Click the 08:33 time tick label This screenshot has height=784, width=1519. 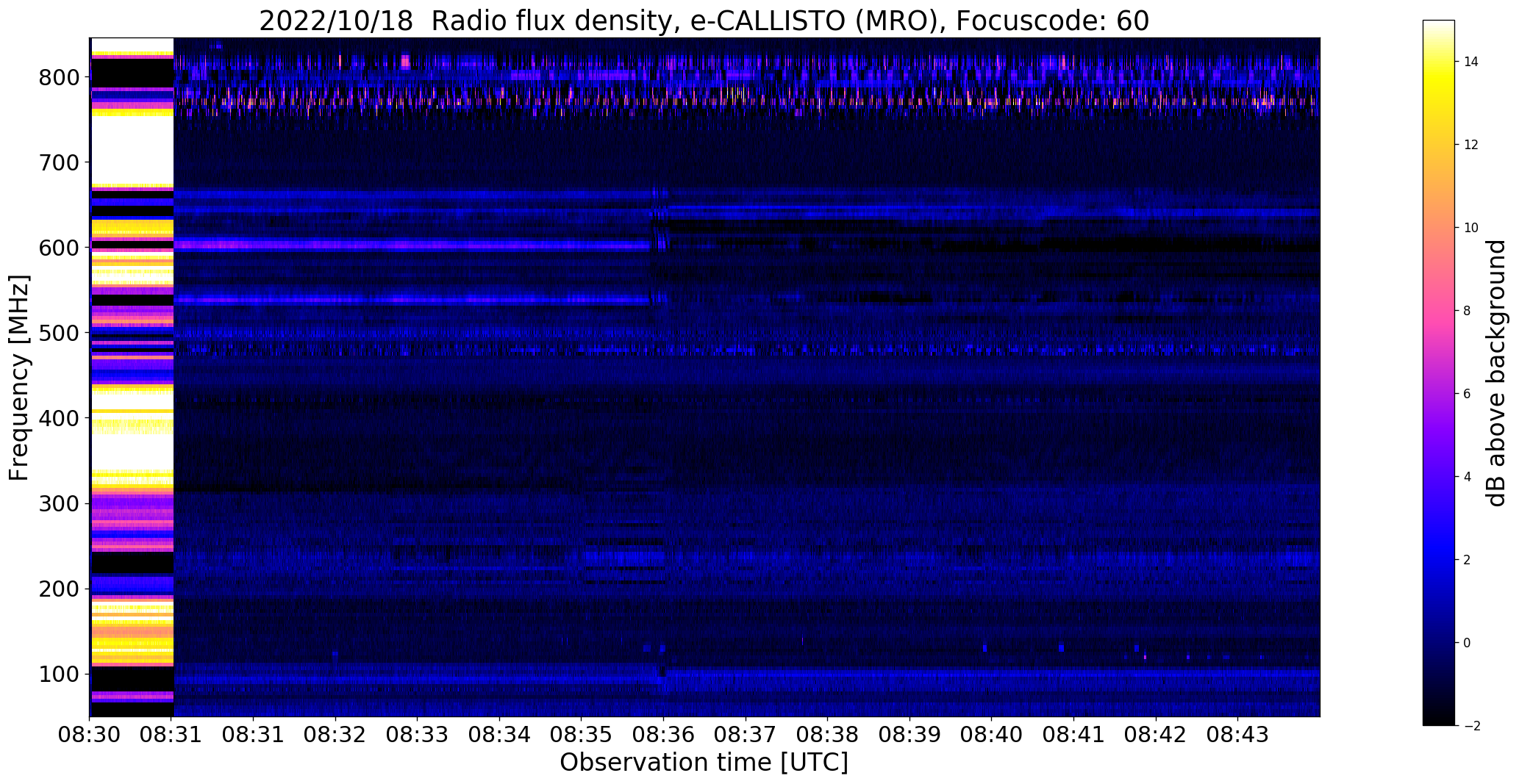pos(418,735)
